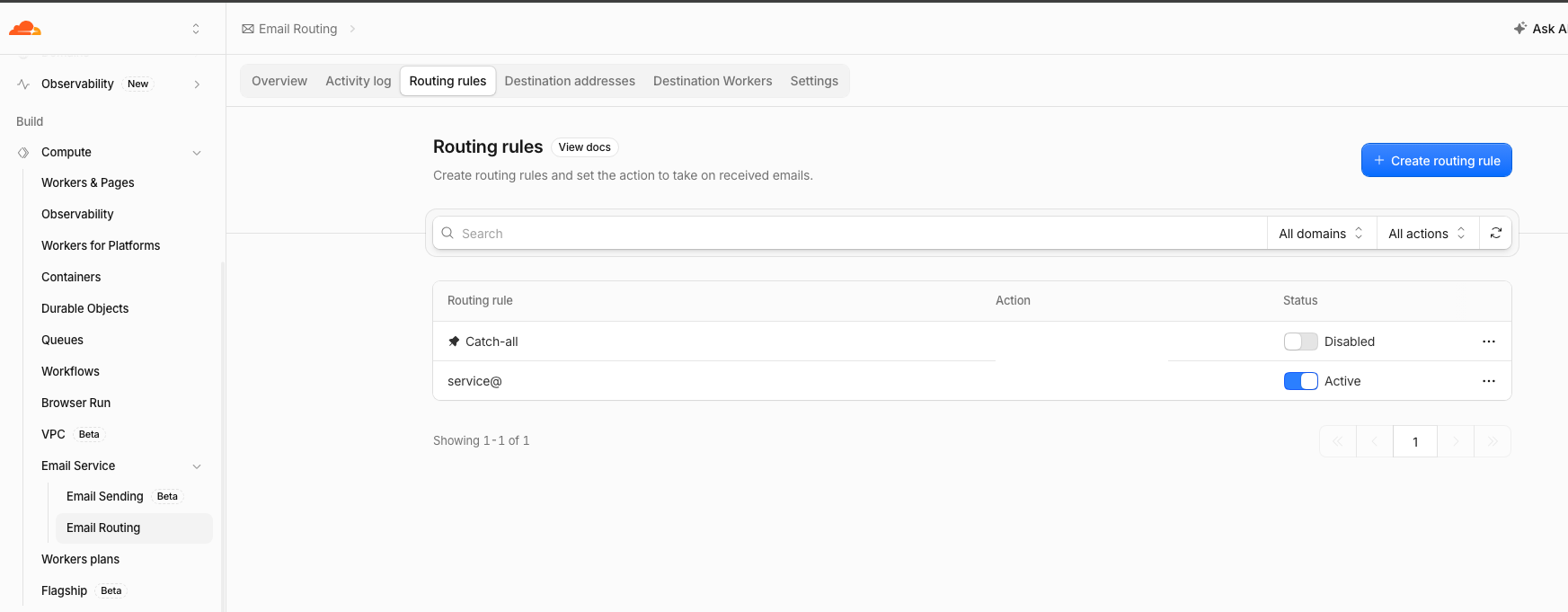The image size is (1568, 612).
Task: Click the search magnifier icon
Action: pos(447,233)
